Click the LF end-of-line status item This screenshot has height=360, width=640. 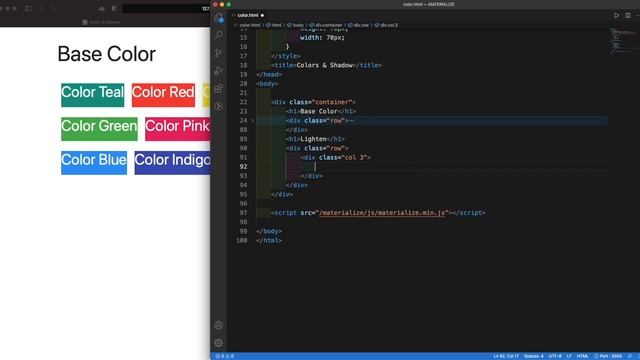tap(569, 356)
